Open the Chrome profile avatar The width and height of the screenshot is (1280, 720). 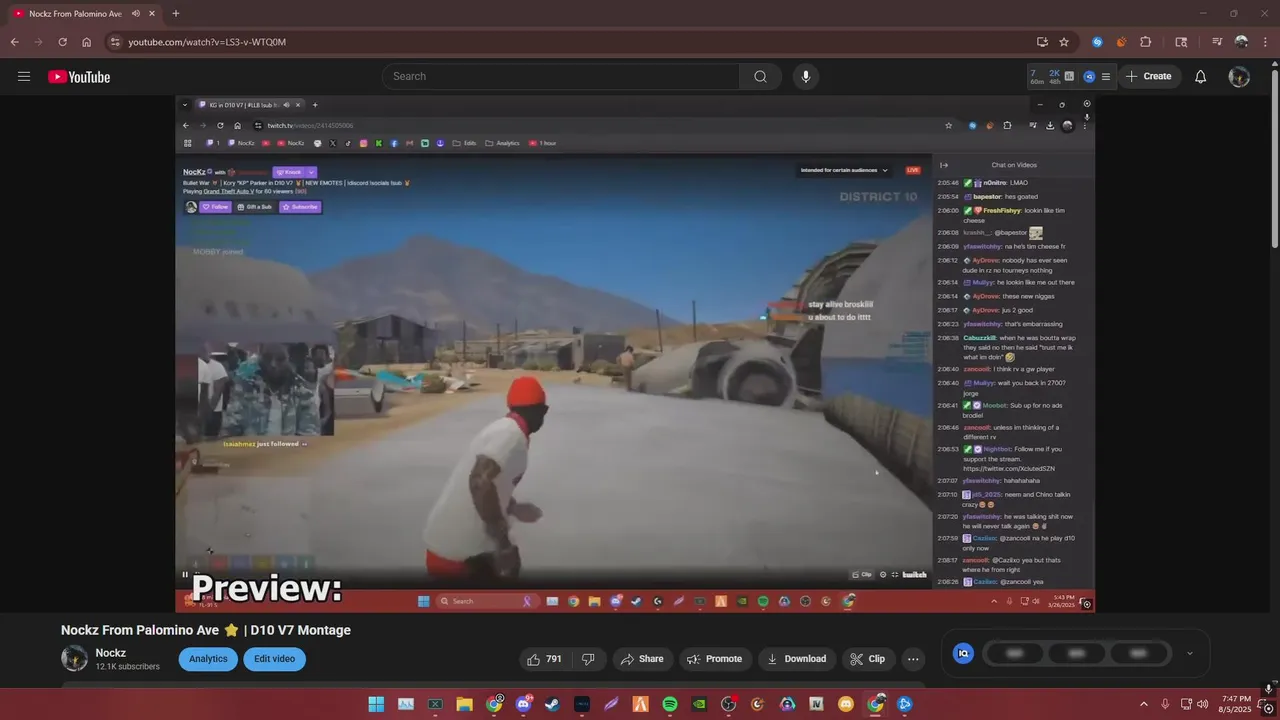click(x=1241, y=42)
